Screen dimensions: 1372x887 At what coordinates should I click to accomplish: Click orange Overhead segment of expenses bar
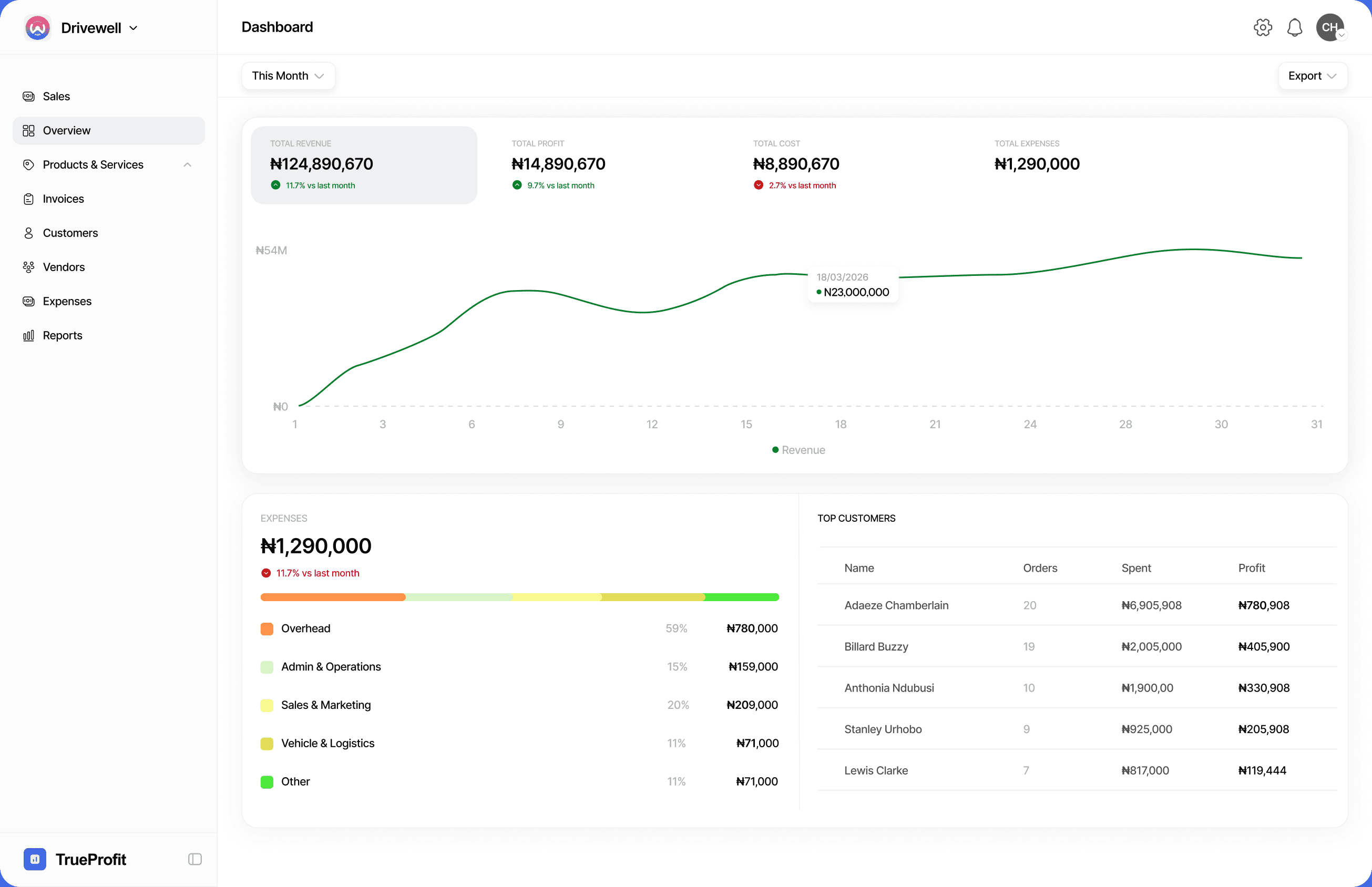(x=333, y=597)
